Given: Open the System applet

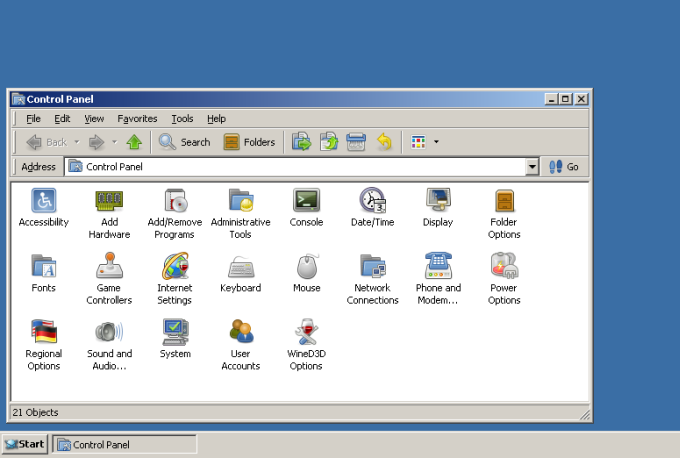Looking at the screenshot, I should pos(175,339).
